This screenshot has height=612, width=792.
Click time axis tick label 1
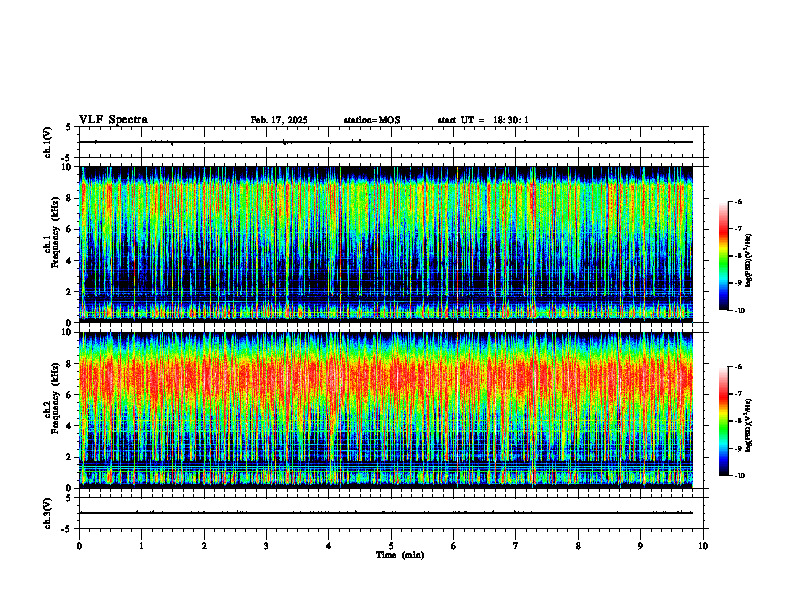pos(141,546)
